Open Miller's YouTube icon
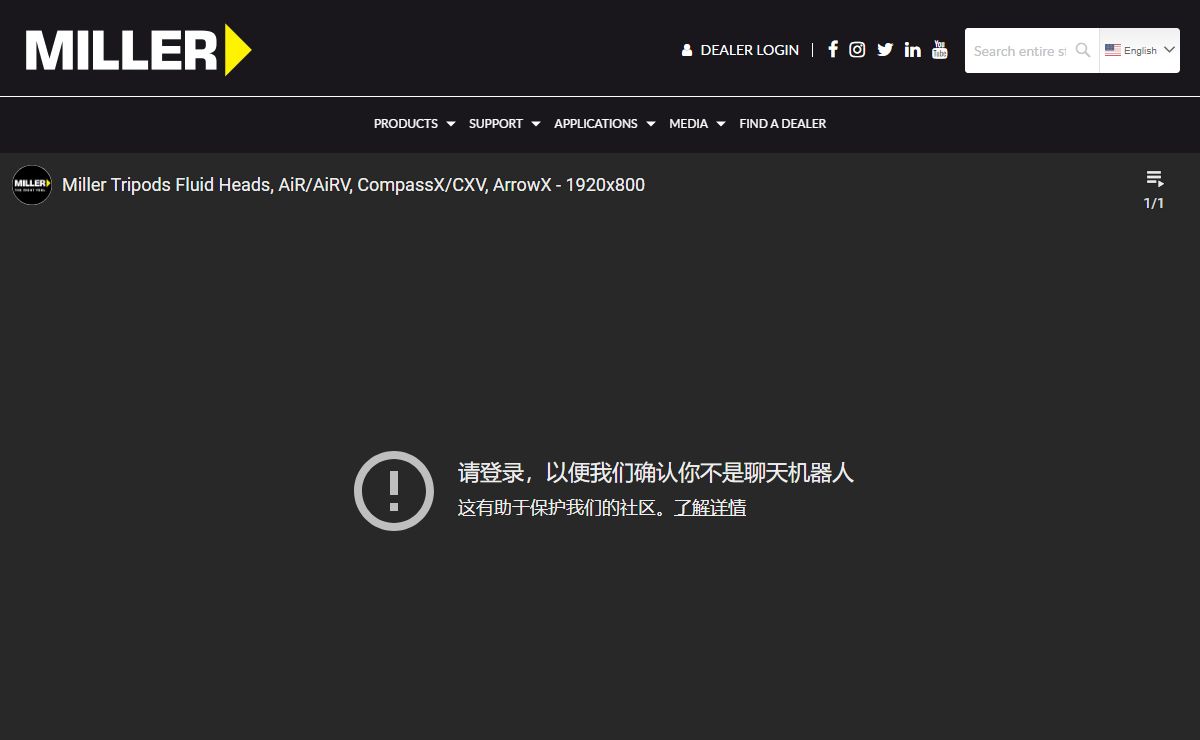This screenshot has width=1200, height=740. 939,50
